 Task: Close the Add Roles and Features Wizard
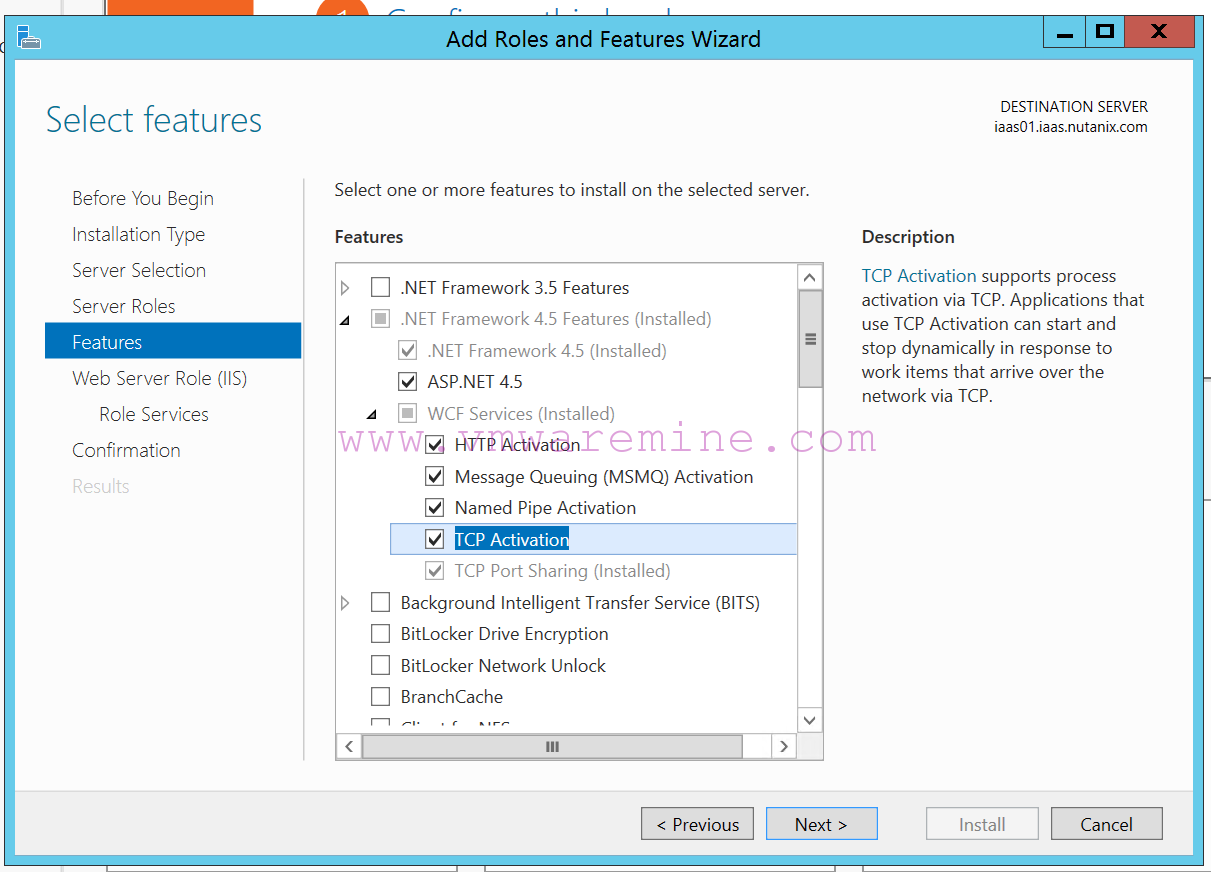tap(1159, 32)
